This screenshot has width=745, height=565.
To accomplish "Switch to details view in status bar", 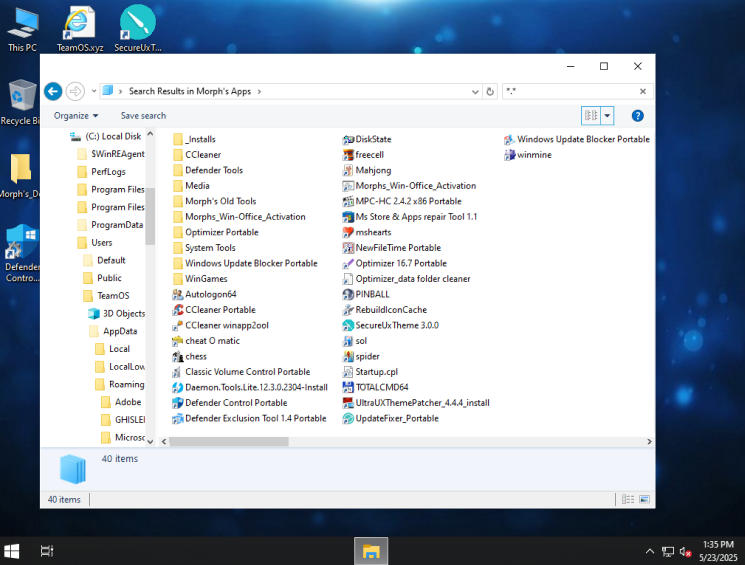I will tap(628, 499).
